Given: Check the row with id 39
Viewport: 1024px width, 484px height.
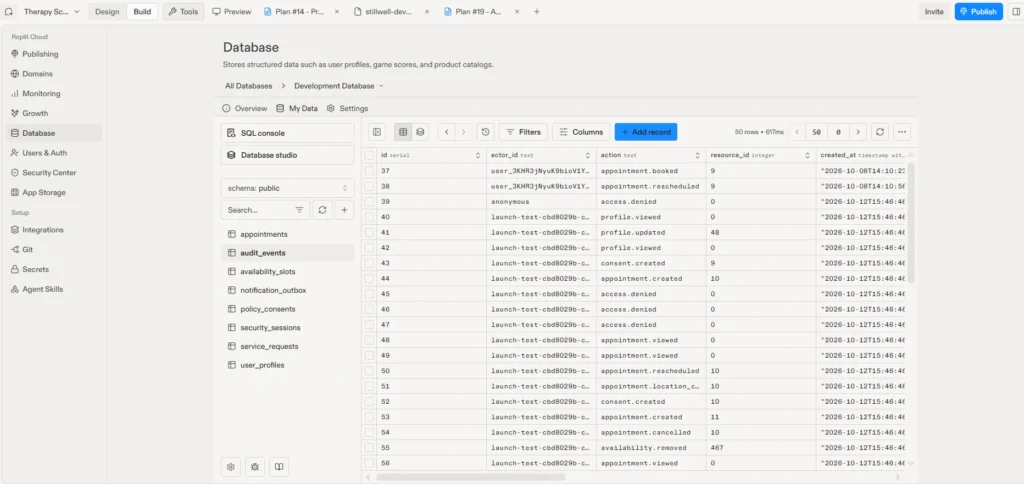Looking at the screenshot, I should tap(370, 201).
